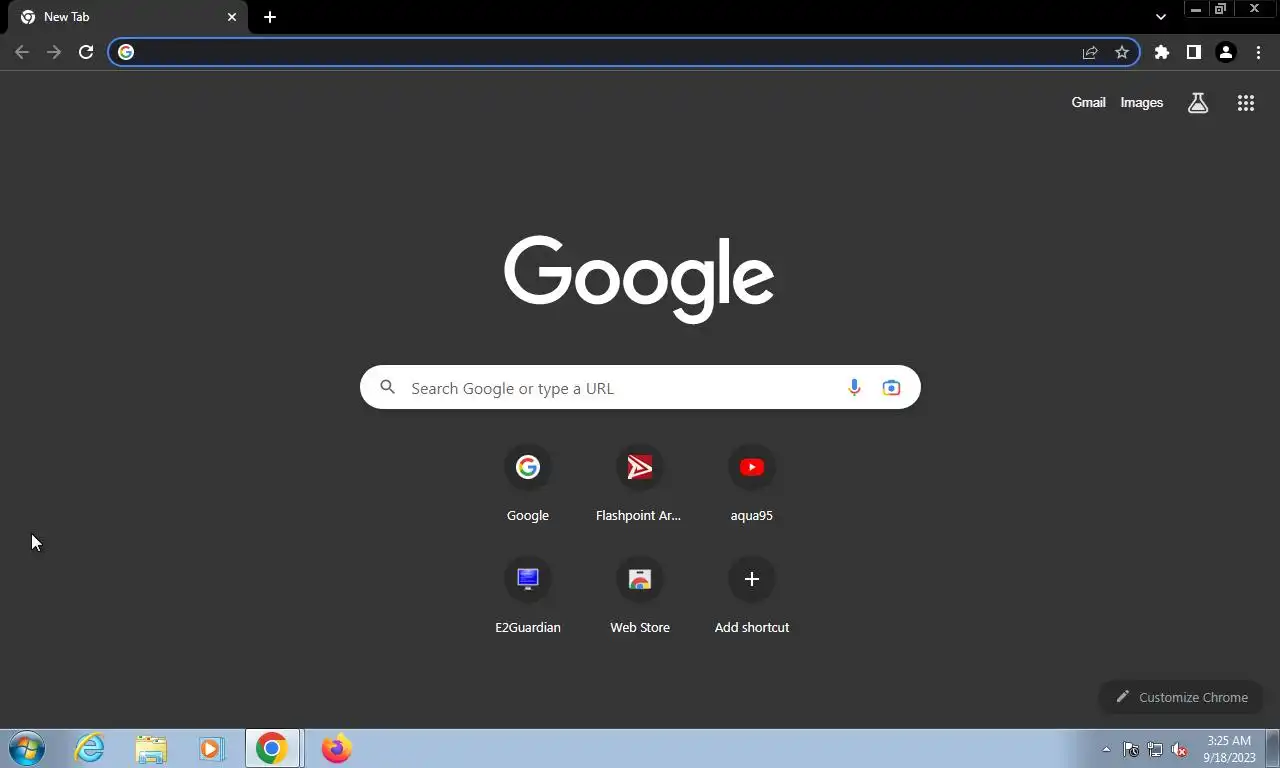Image resolution: width=1280 pixels, height=768 pixels.
Task: Open the aqua95 YouTube shortcut
Action: click(x=752, y=484)
